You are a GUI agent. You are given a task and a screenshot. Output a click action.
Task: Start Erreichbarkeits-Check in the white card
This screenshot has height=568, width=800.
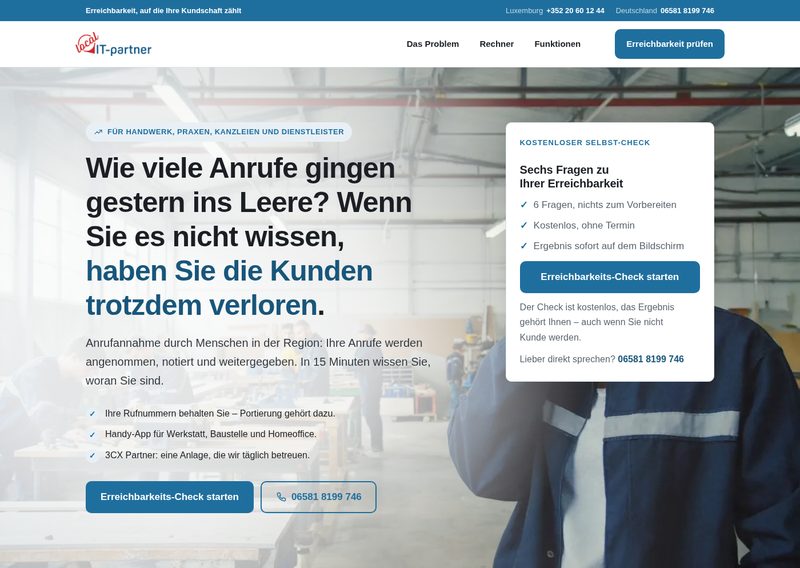610,277
